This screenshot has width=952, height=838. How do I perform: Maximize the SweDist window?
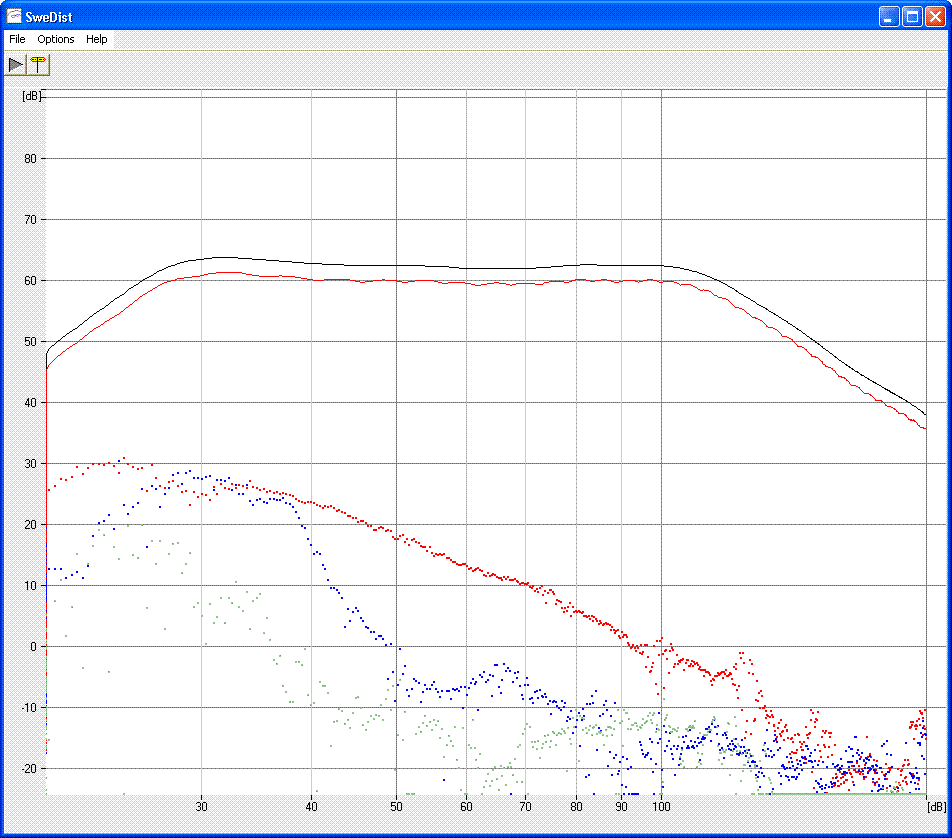coord(912,16)
